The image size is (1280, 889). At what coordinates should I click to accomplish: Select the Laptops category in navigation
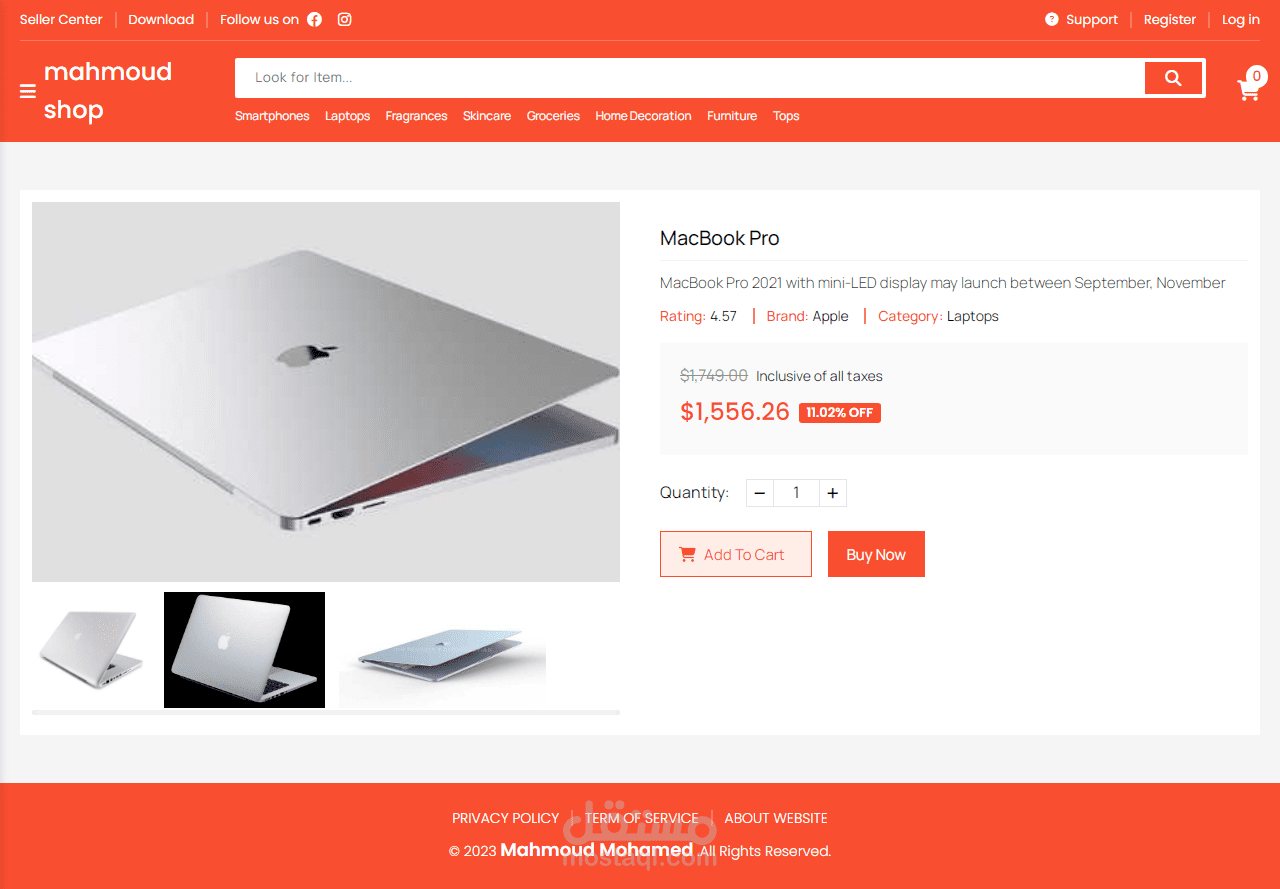tap(347, 116)
